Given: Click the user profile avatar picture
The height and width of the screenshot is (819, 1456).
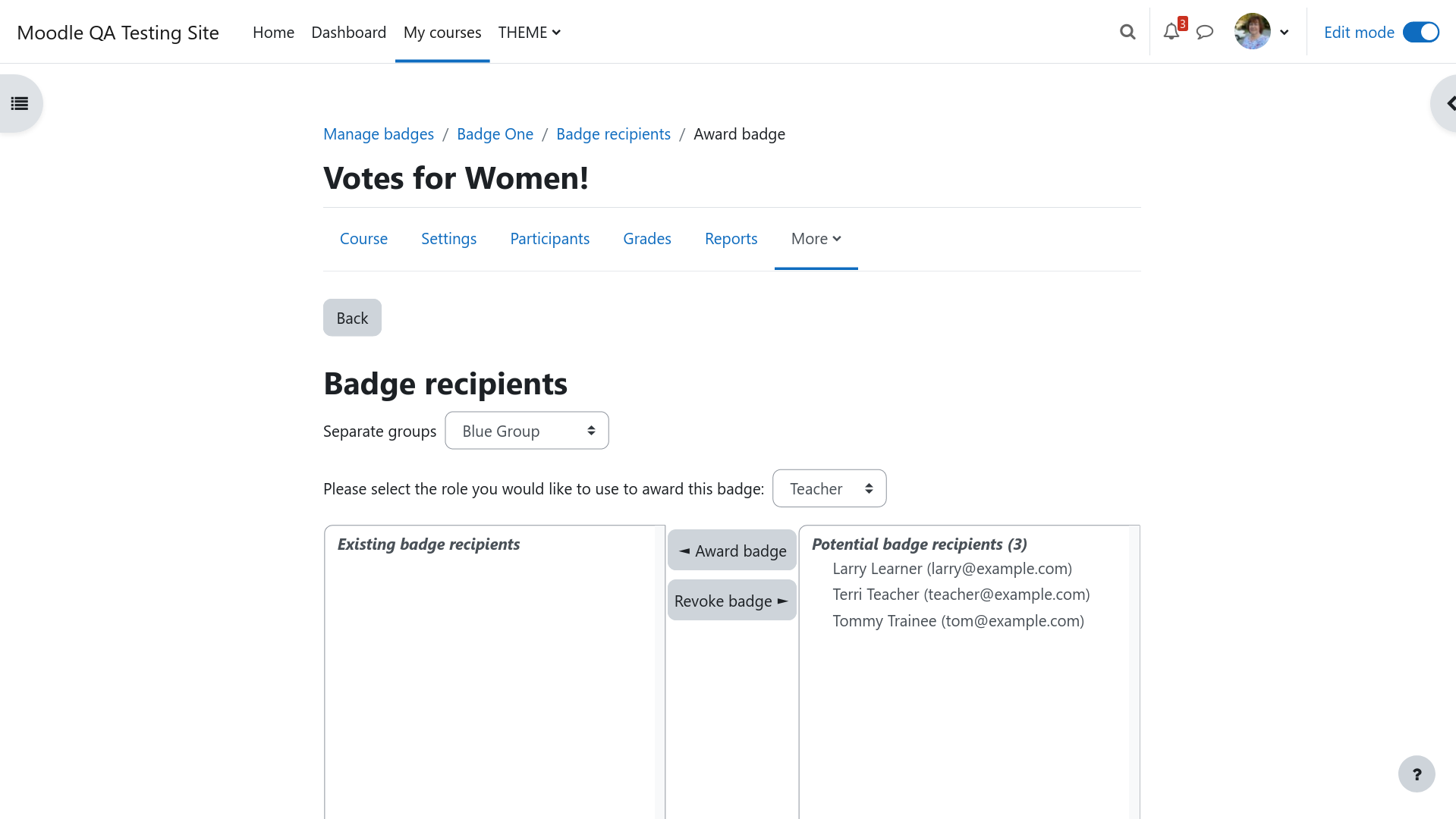Looking at the screenshot, I should pos(1253,32).
